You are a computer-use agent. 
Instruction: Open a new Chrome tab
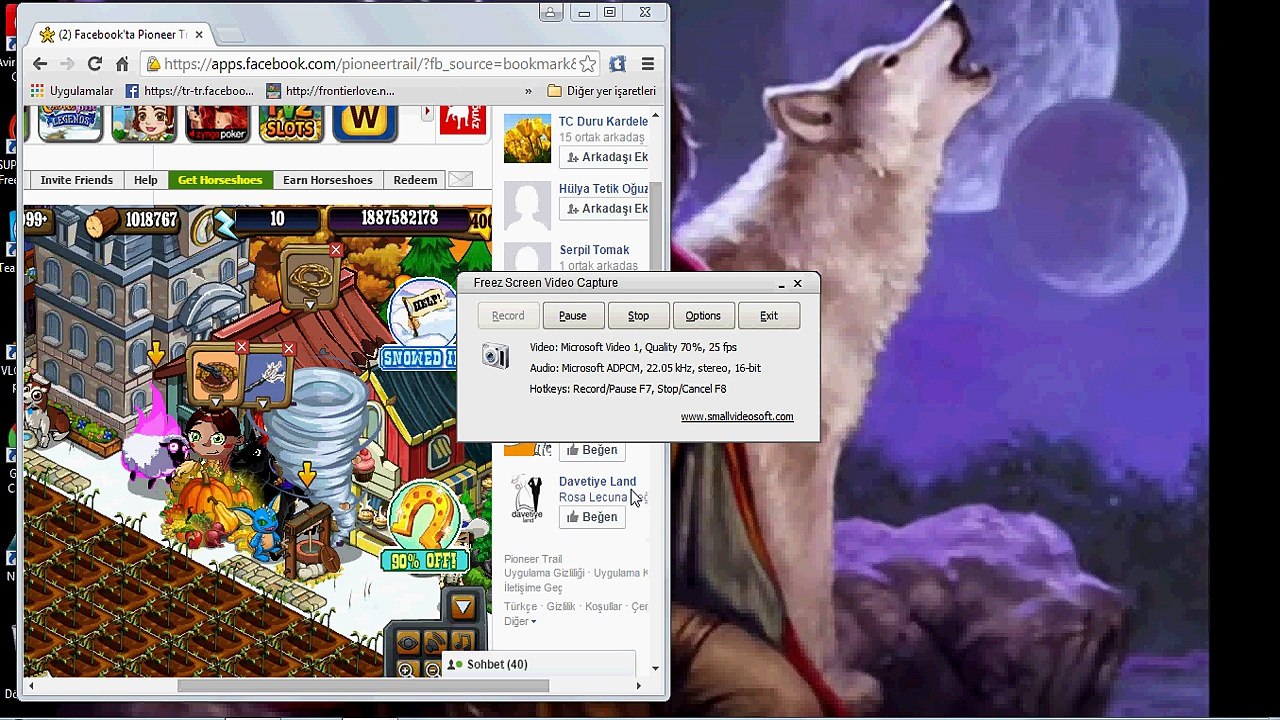click(x=229, y=35)
